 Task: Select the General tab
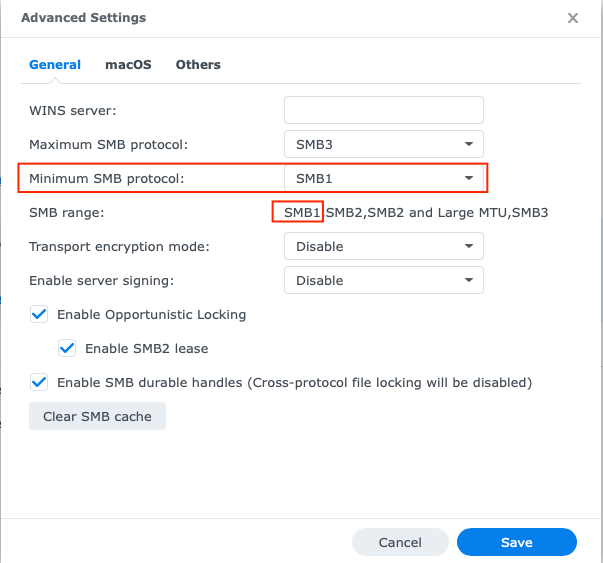(55, 65)
